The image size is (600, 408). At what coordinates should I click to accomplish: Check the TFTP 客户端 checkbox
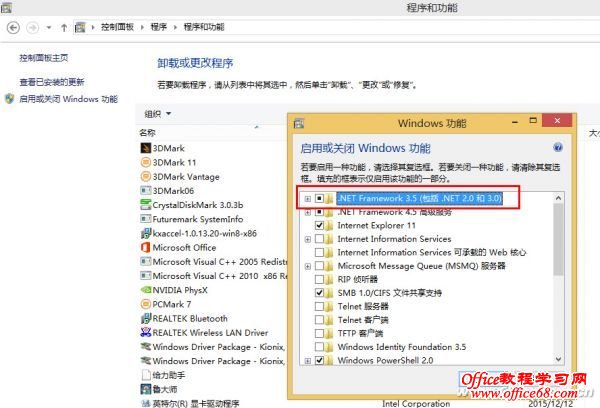pyautogui.click(x=319, y=333)
